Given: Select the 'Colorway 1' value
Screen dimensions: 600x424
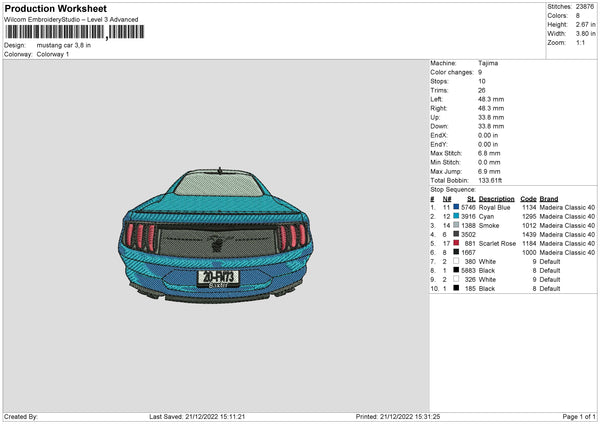Looking at the screenshot, I should pos(53,54).
